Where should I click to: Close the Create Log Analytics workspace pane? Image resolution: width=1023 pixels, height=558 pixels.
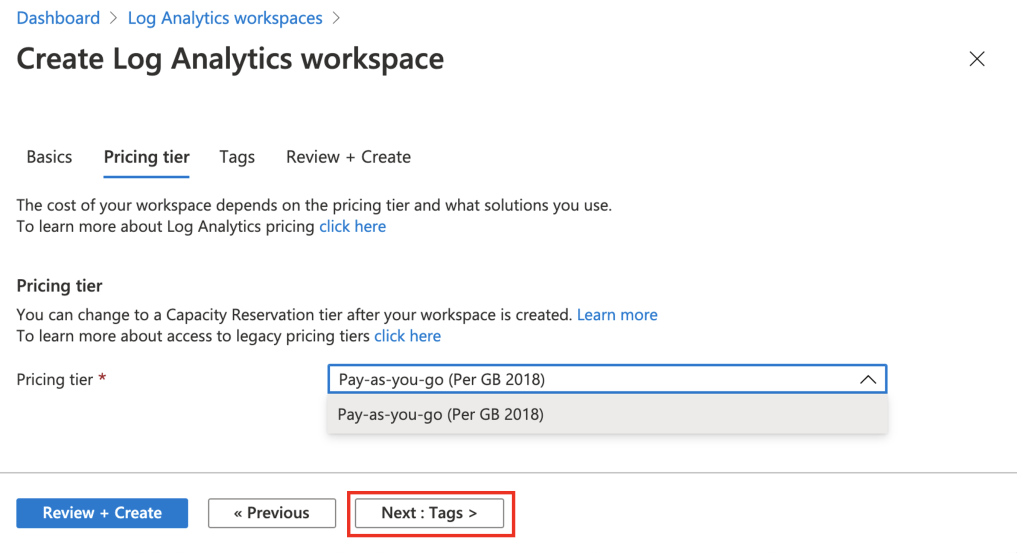[x=977, y=59]
